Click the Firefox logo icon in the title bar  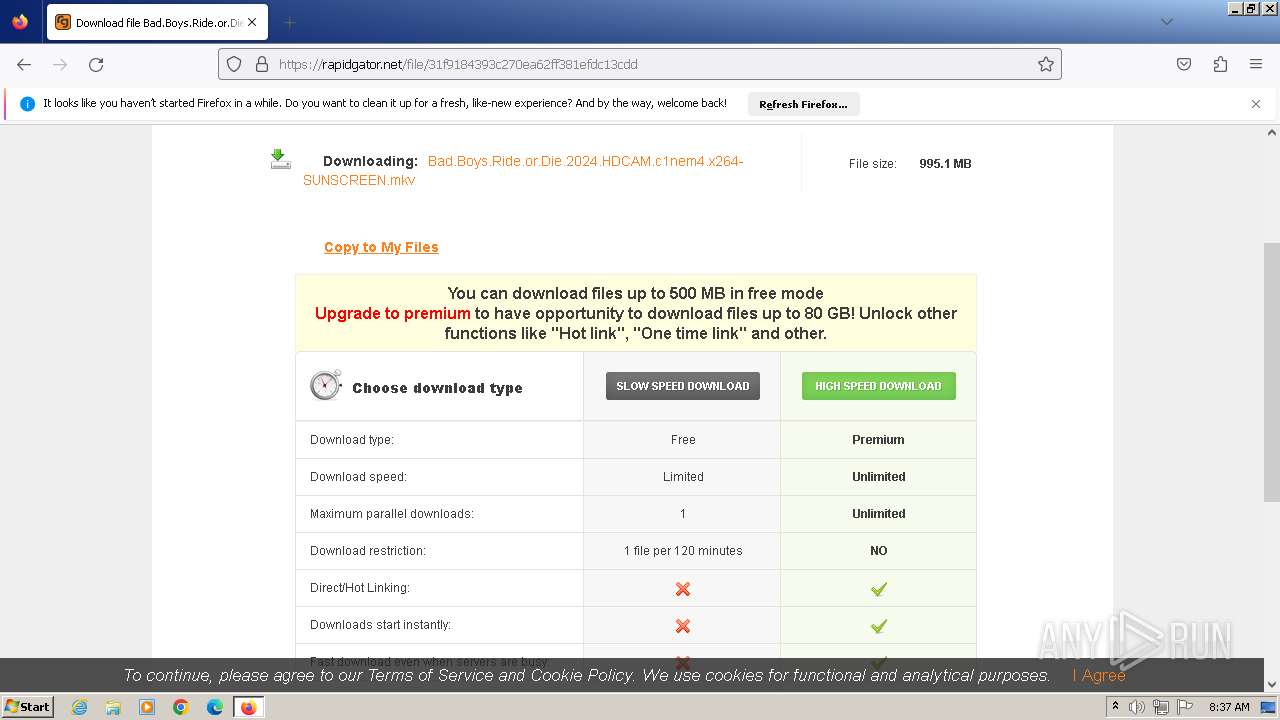pos(20,21)
